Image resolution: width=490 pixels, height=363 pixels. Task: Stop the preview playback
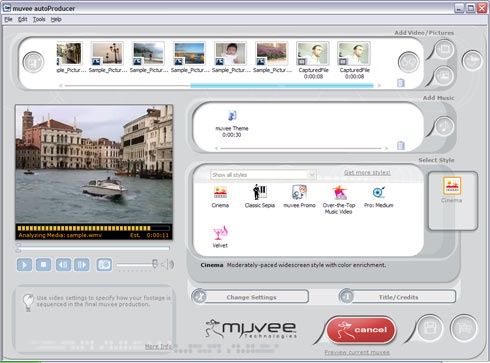tap(44, 265)
